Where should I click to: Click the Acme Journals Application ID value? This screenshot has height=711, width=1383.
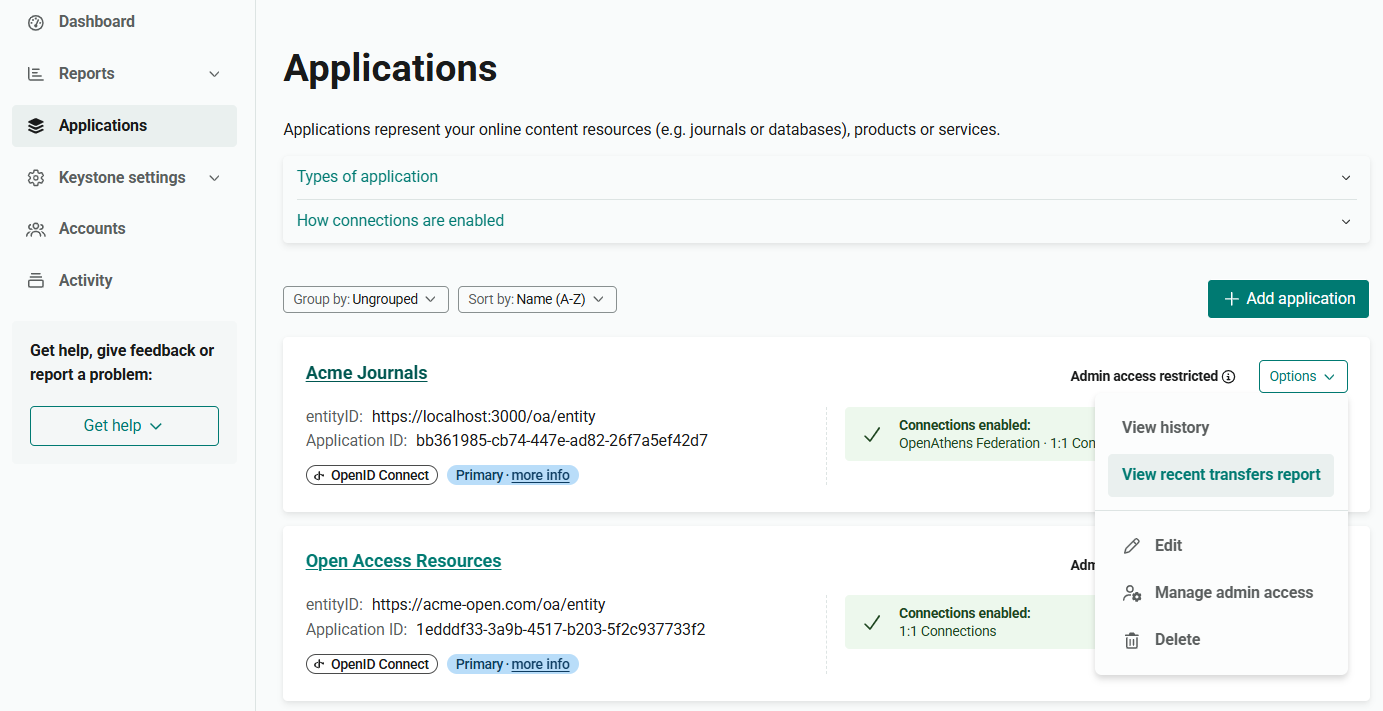click(562, 441)
